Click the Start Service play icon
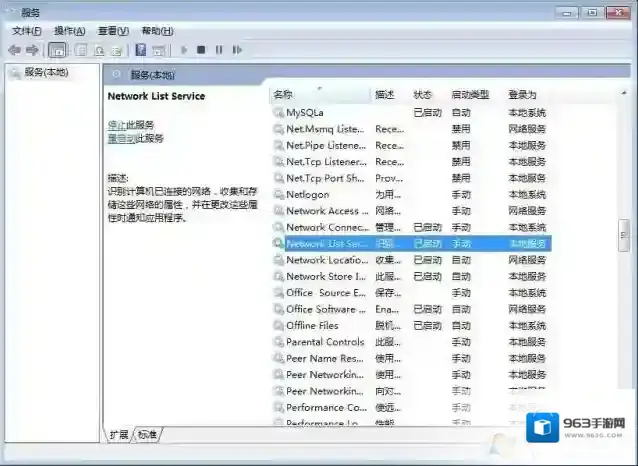Viewport: 638px width, 466px height. click(x=184, y=49)
